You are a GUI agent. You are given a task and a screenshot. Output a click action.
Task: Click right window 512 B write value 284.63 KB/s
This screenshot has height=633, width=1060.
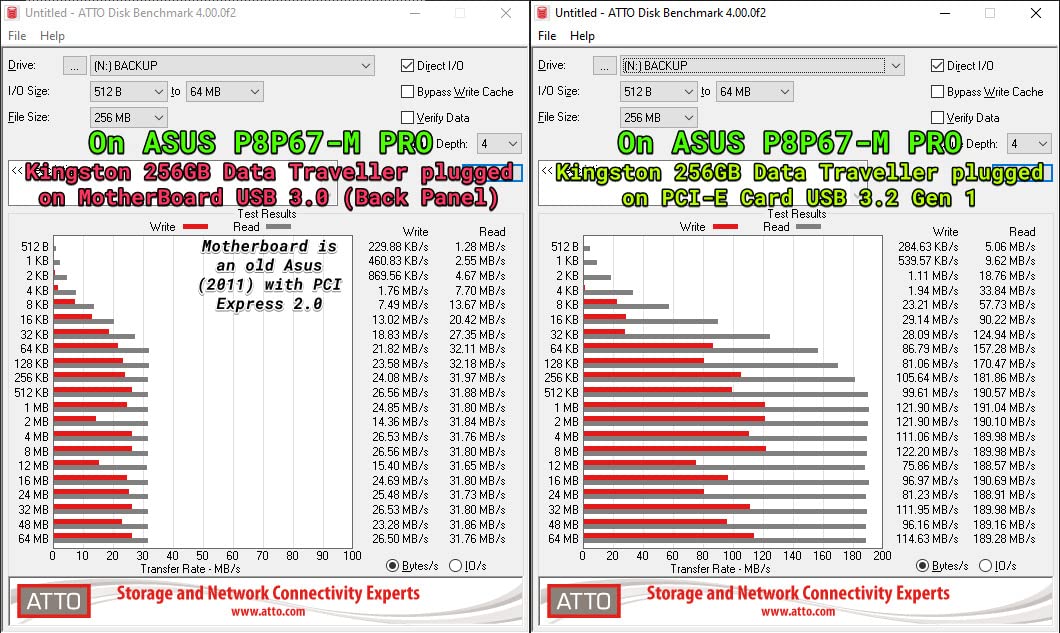[x=928, y=247]
